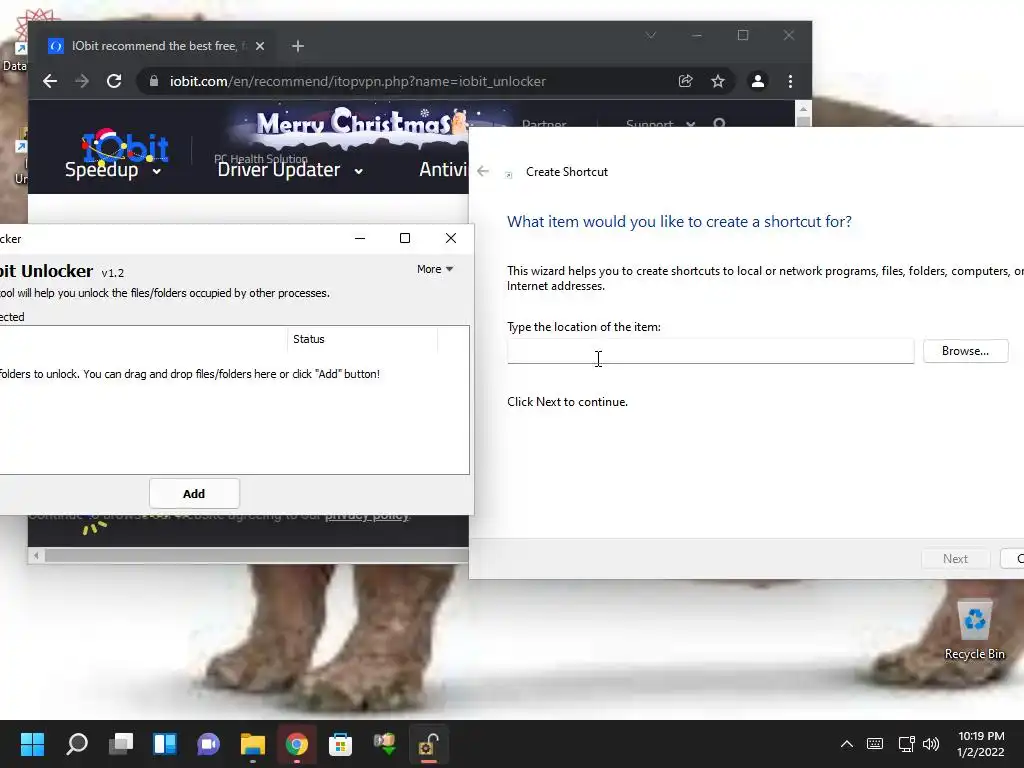The width and height of the screenshot is (1024, 768).
Task: Open network tray icon
Action: click(x=906, y=744)
